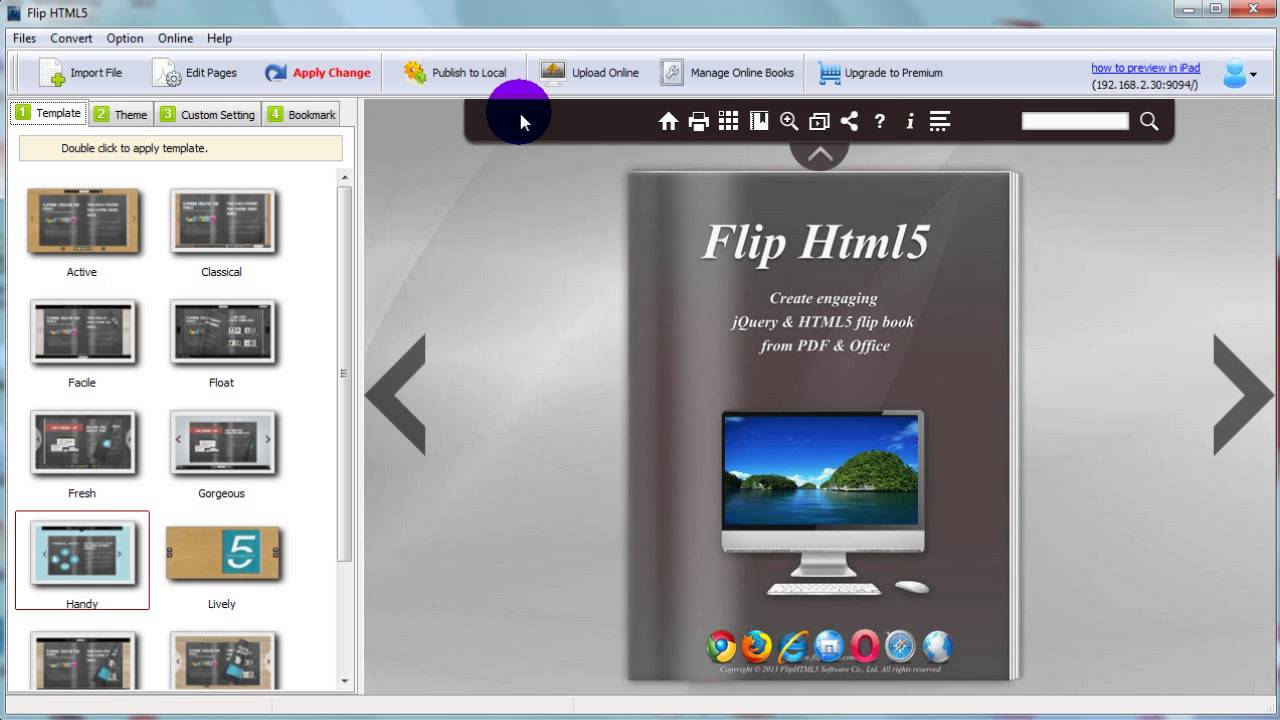Click the zoom-in magnifier icon
This screenshot has height=720, width=1280.
click(789, 121)
